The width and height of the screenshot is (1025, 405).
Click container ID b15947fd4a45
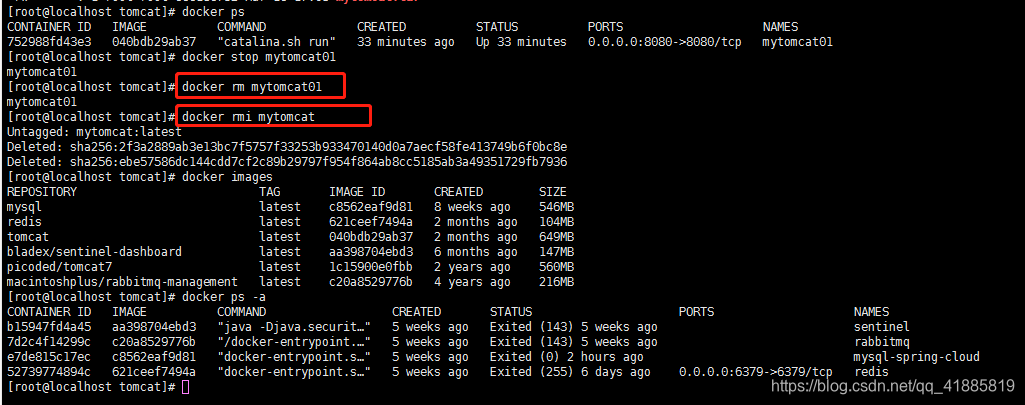(x=50, y=327)
